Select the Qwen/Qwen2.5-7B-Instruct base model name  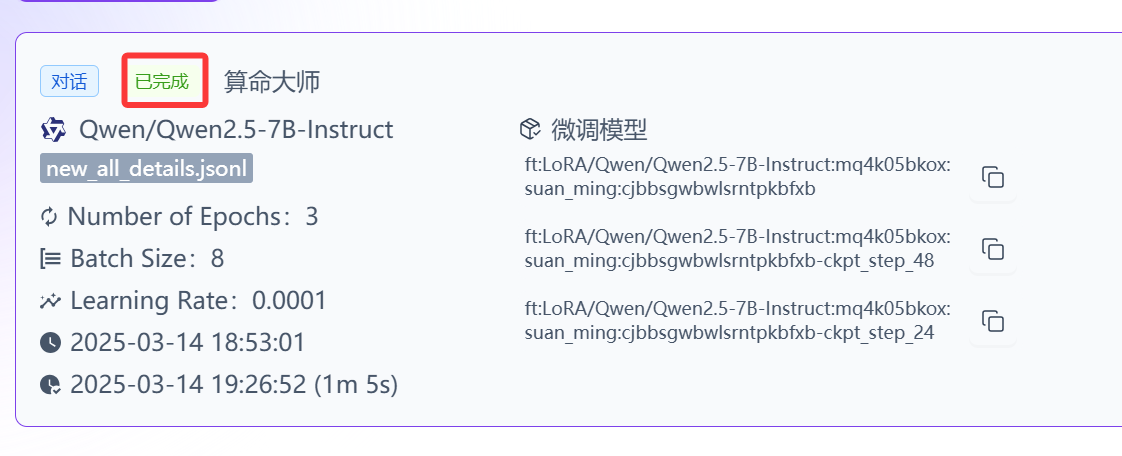click(235, 130)
